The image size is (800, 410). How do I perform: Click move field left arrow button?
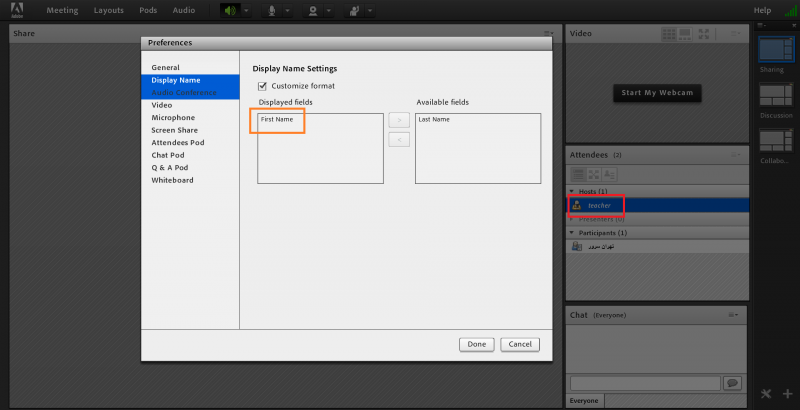tap(398, 140)
